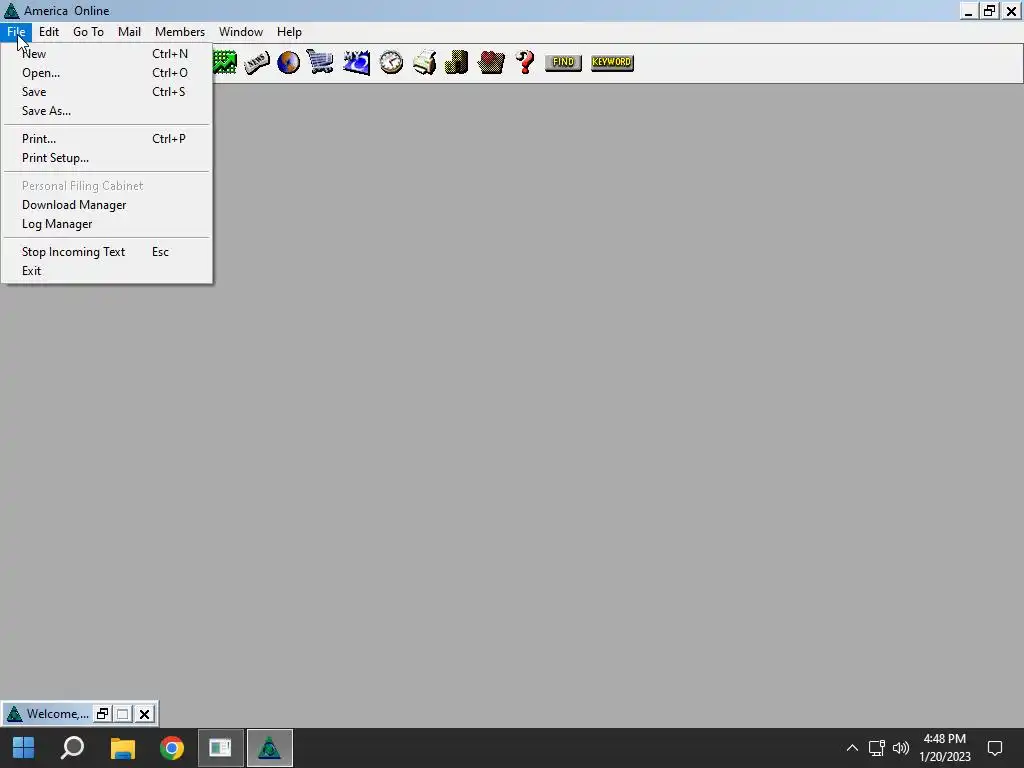Click the America Online title bar logo

pos(11,10)
